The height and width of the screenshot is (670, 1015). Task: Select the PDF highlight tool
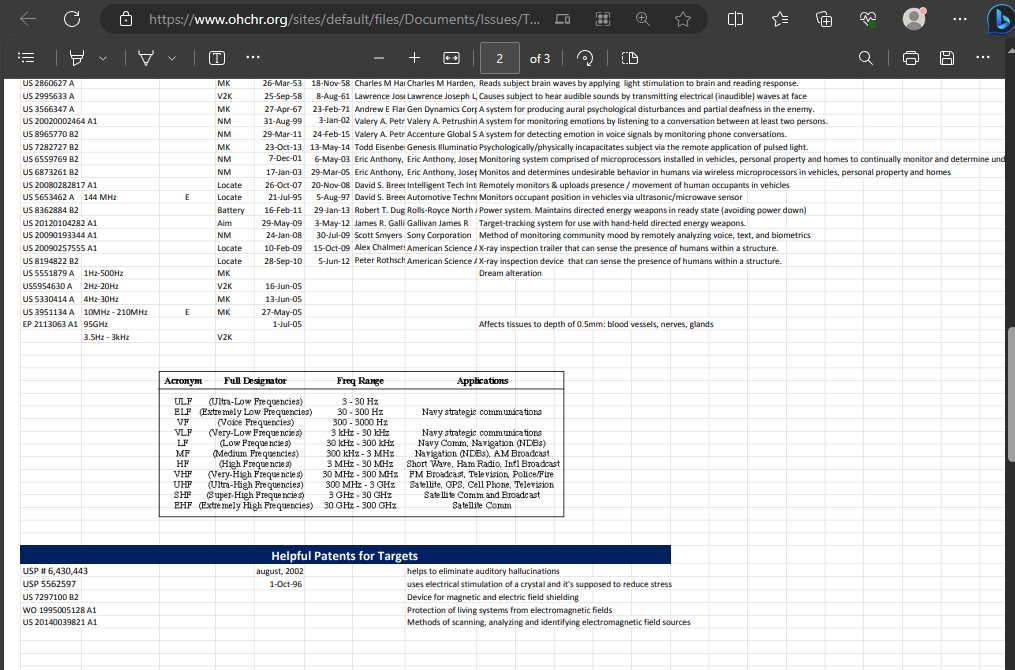tap(77, 58)
